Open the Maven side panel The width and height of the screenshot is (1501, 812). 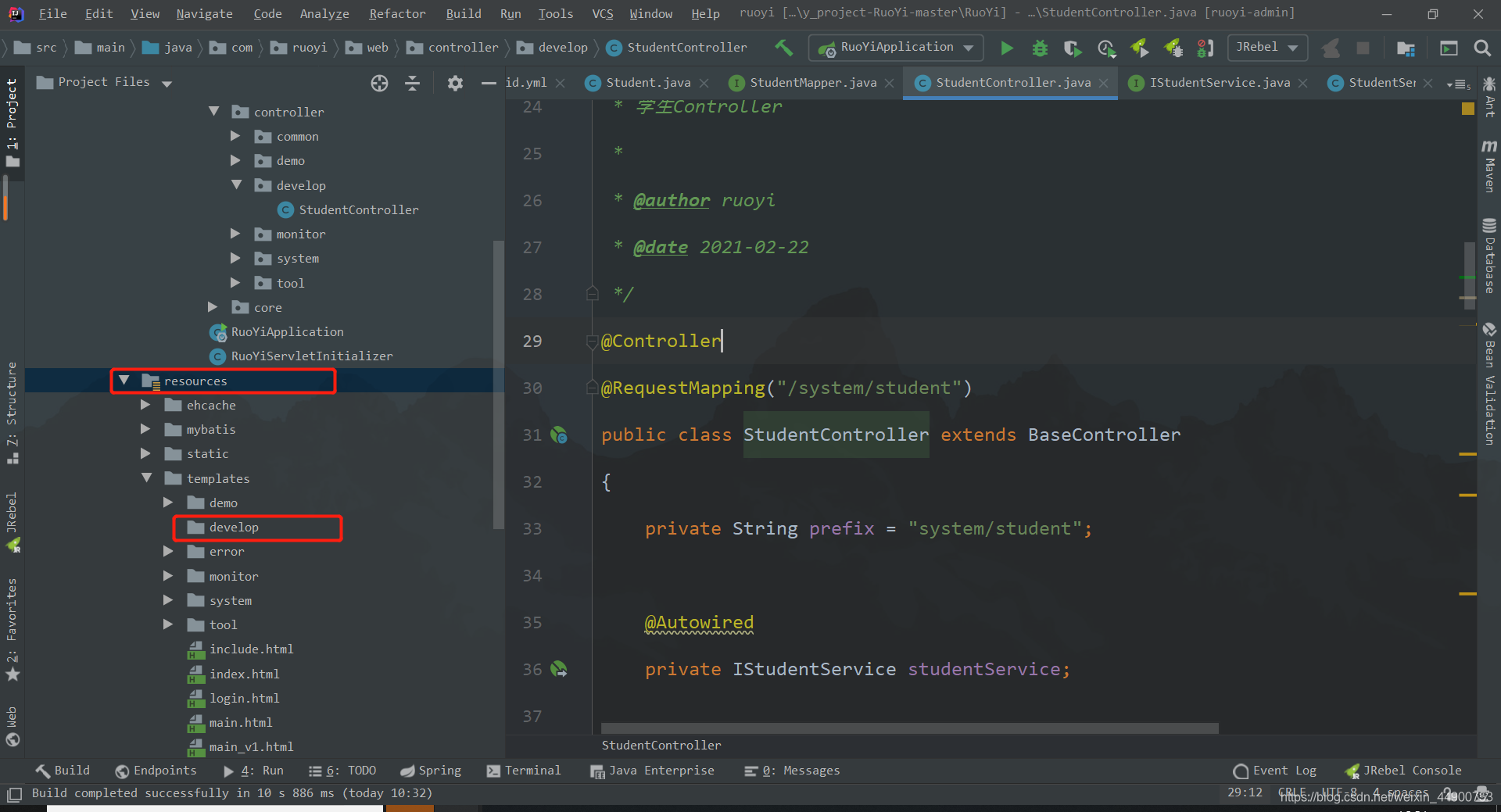tap(1489, 166)
